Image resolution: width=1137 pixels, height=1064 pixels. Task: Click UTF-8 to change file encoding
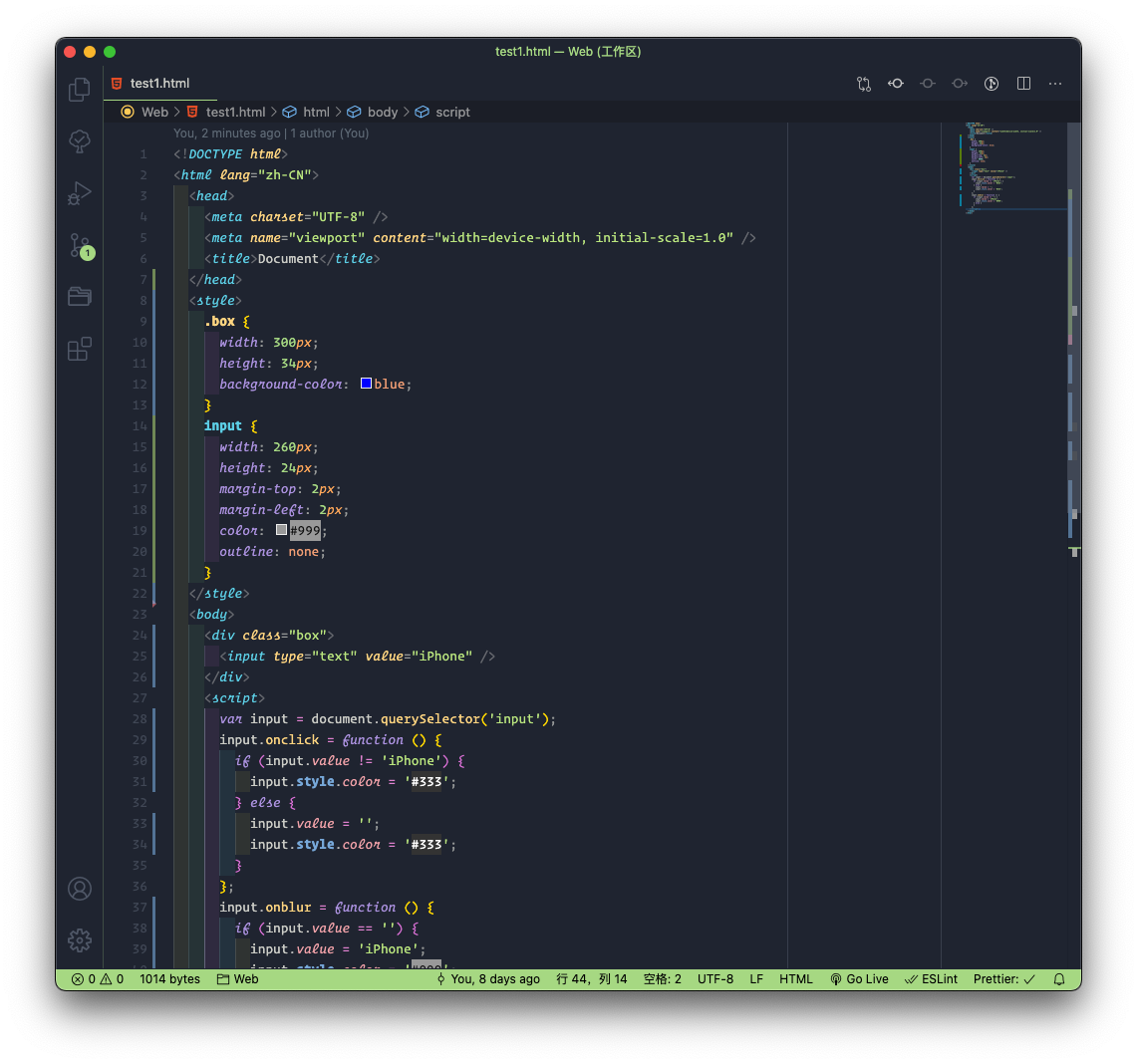pyautogui.click(x=715, y=978)
